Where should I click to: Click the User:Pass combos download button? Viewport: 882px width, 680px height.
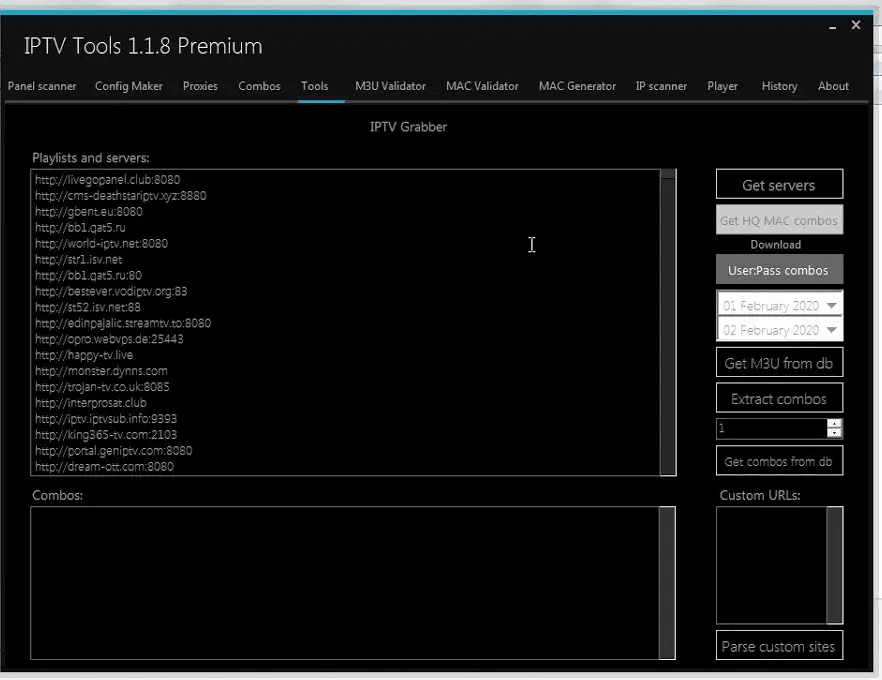(x=779, y=269)
